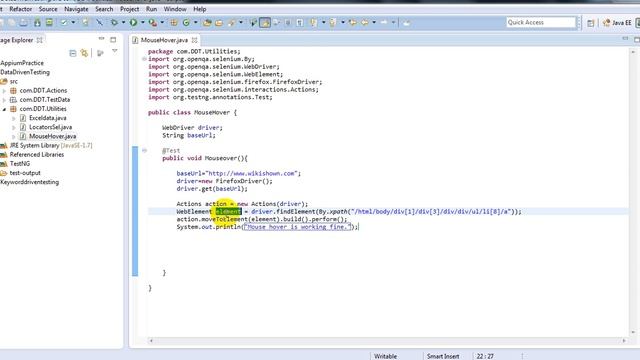Select MouseHover.java in Package Explorer tree
The width and height of the screenshot is (640, 360).
(x=52, y=136)
